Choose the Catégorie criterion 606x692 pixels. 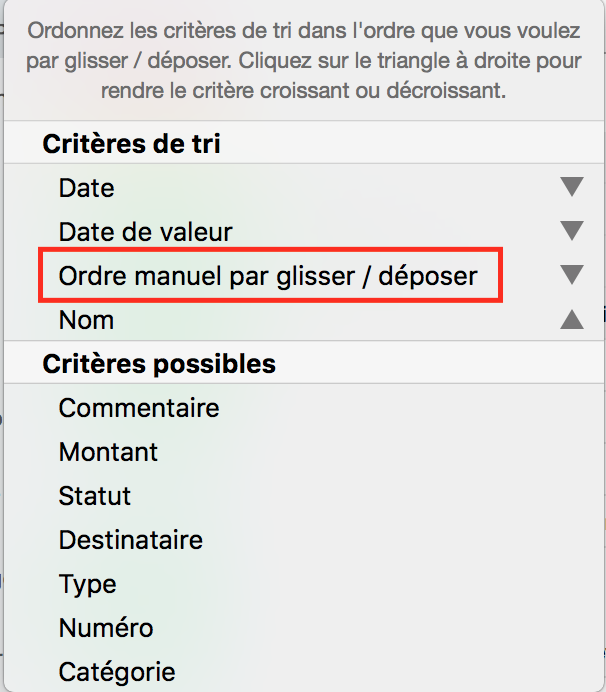pyautogui.click(x=117, y=672)
